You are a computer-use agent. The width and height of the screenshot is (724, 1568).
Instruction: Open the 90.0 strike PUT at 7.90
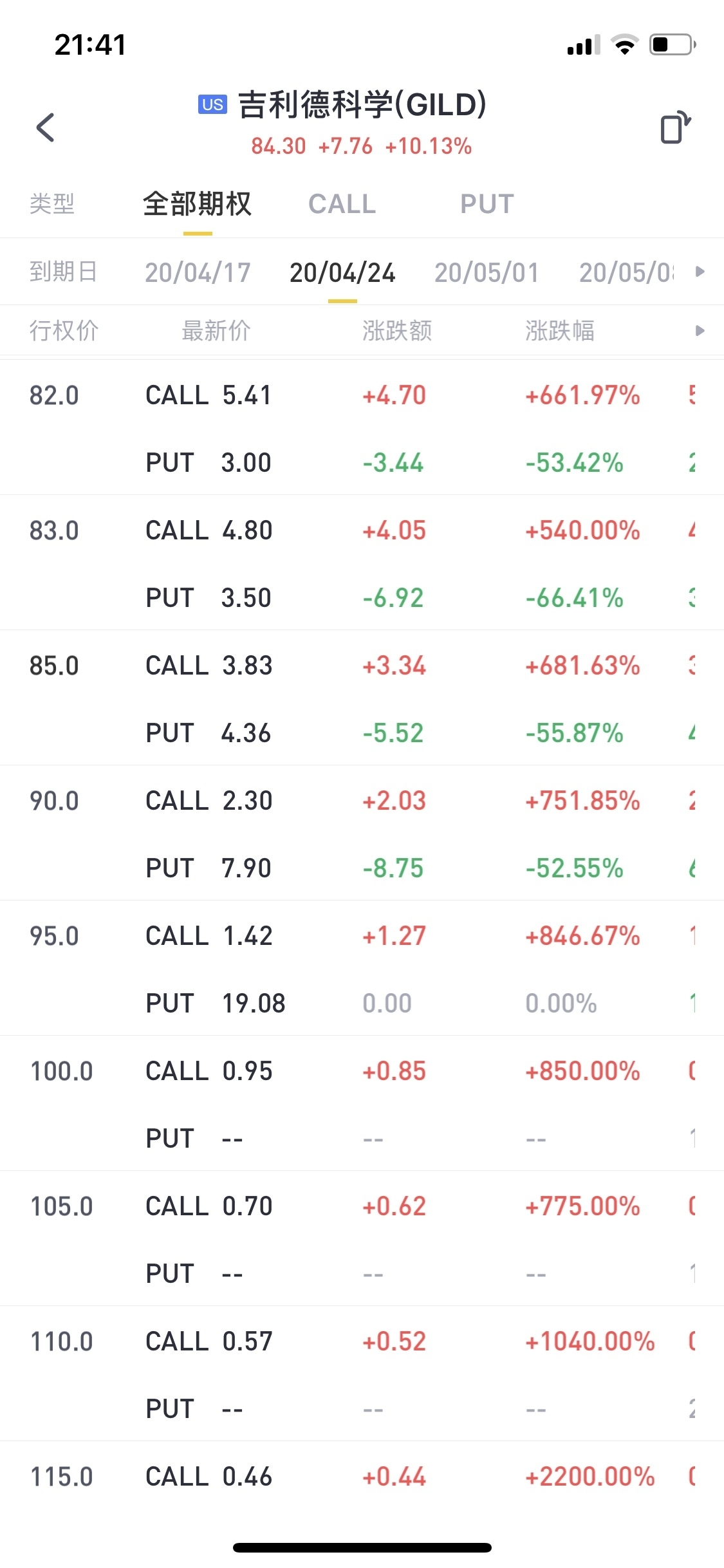point(209,868)
